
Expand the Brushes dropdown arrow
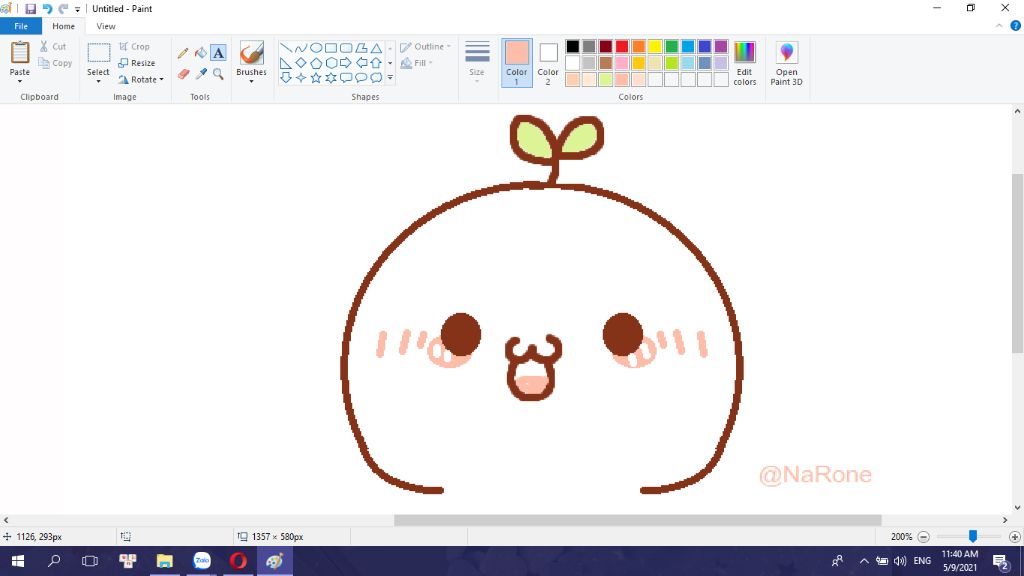point(251,82)
